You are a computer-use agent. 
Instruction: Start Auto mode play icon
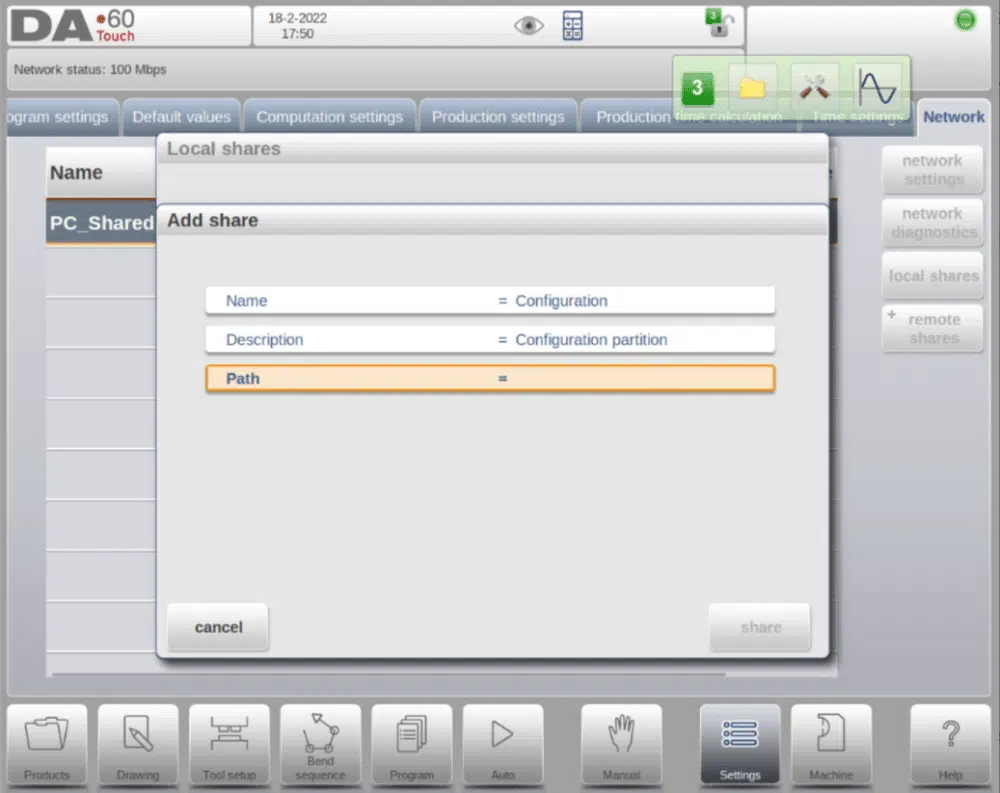(503, 744)
